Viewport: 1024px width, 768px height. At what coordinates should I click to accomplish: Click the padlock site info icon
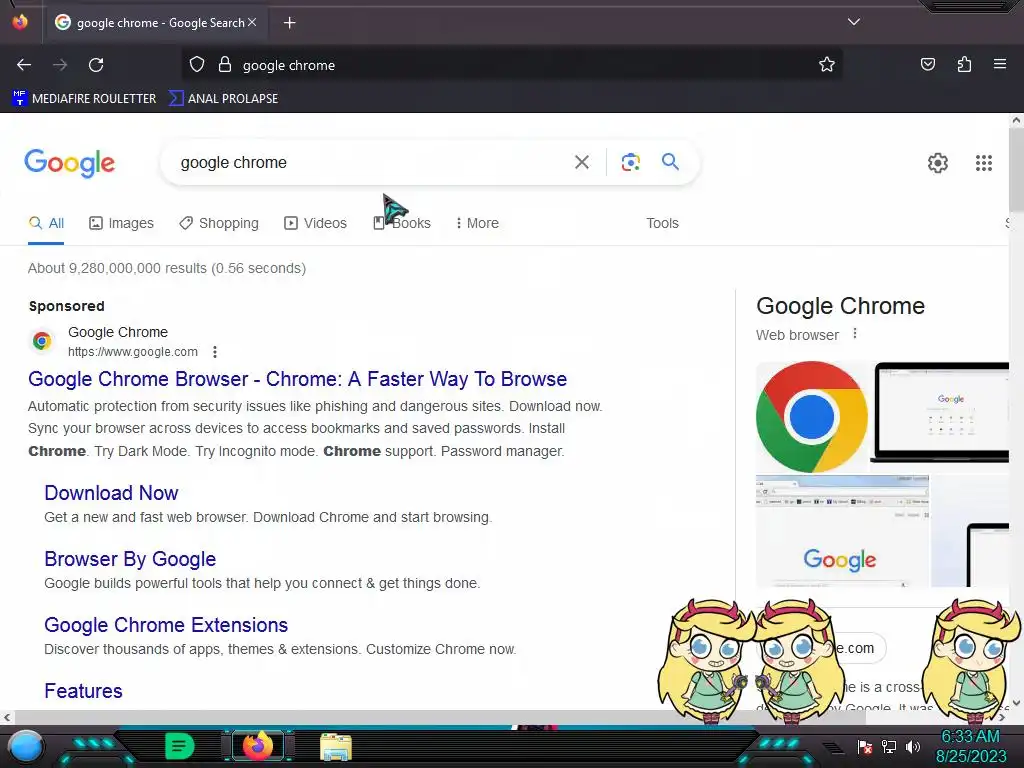tap(225, 65)
